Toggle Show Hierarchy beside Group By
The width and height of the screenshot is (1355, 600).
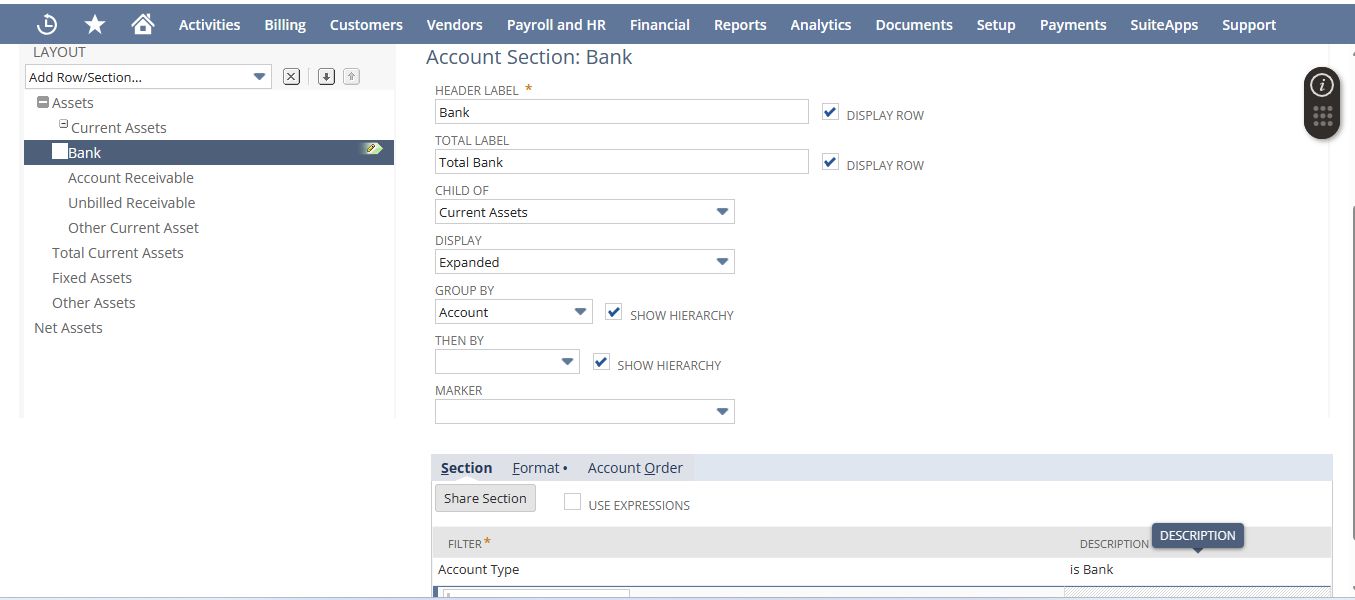coord(614,312)
